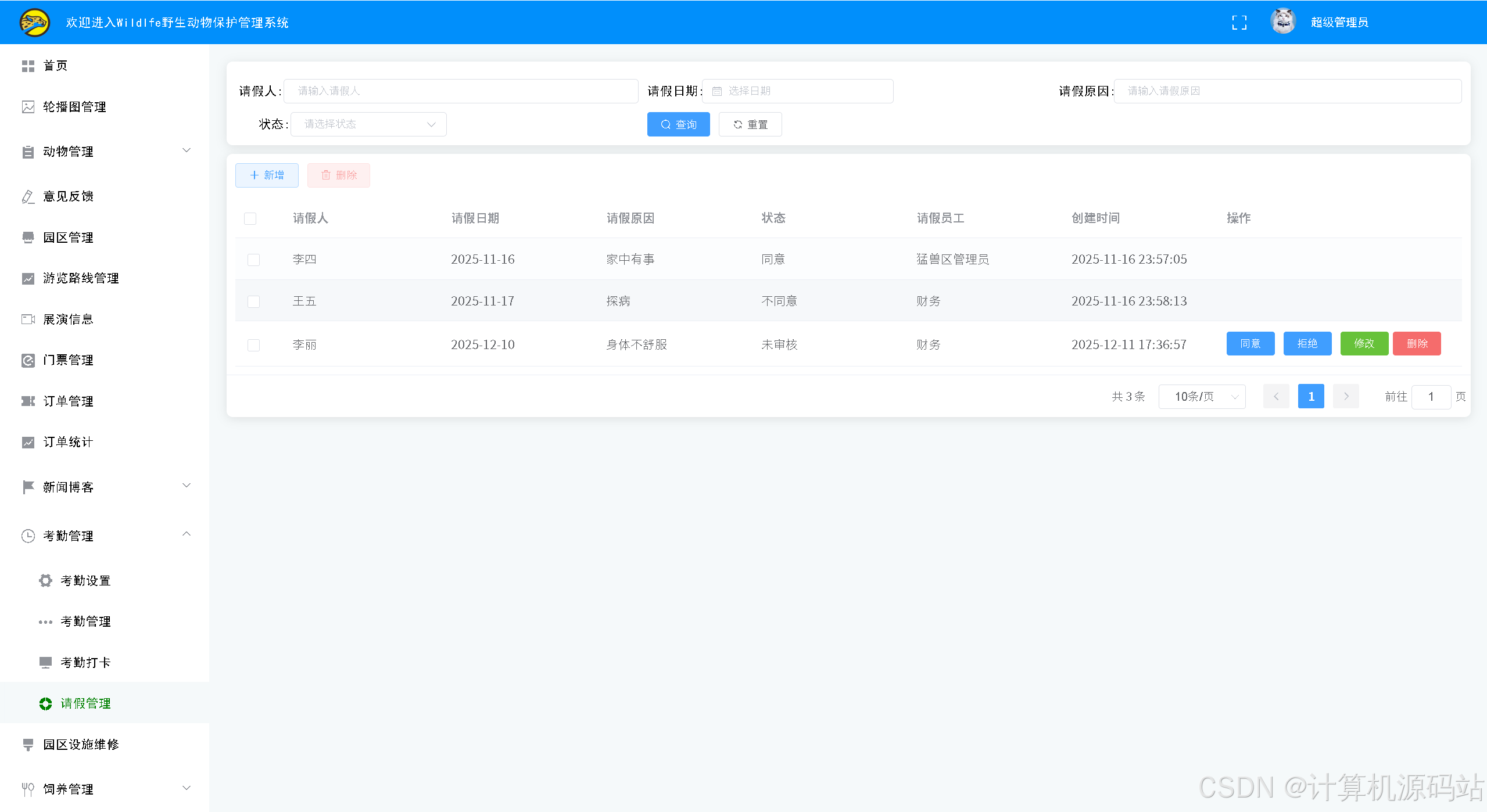Select 请假管理 submenu item
Viewport: 1487px width, 812px height.
(x=105, y=703)
